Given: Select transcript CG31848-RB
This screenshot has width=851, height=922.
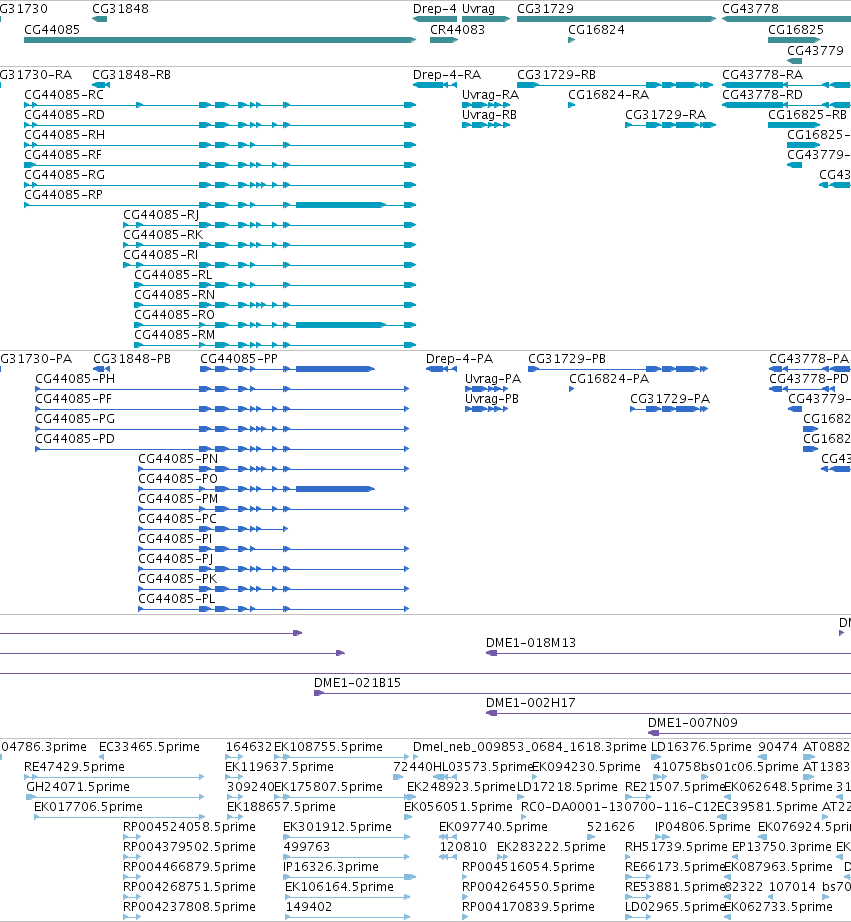Looking at the screenshot, I should point(132,75).
